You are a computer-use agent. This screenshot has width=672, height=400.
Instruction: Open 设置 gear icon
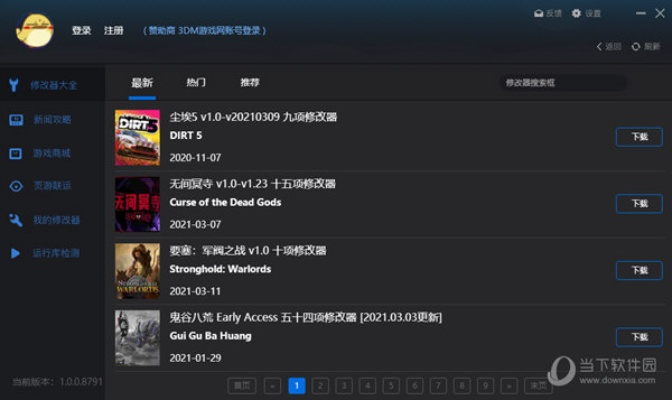pos(576,13)
